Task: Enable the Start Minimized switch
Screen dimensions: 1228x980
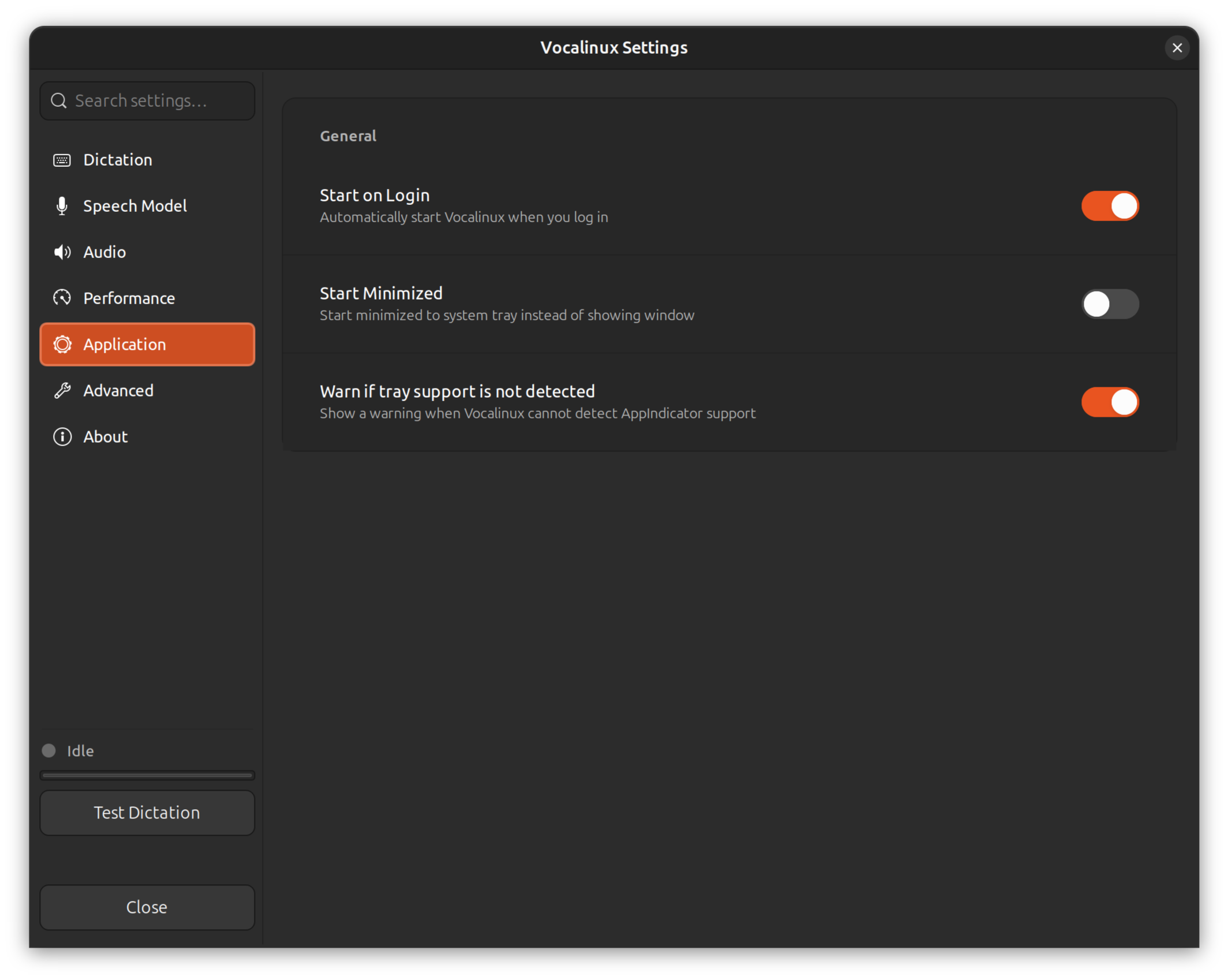Action: (1110, 304)
